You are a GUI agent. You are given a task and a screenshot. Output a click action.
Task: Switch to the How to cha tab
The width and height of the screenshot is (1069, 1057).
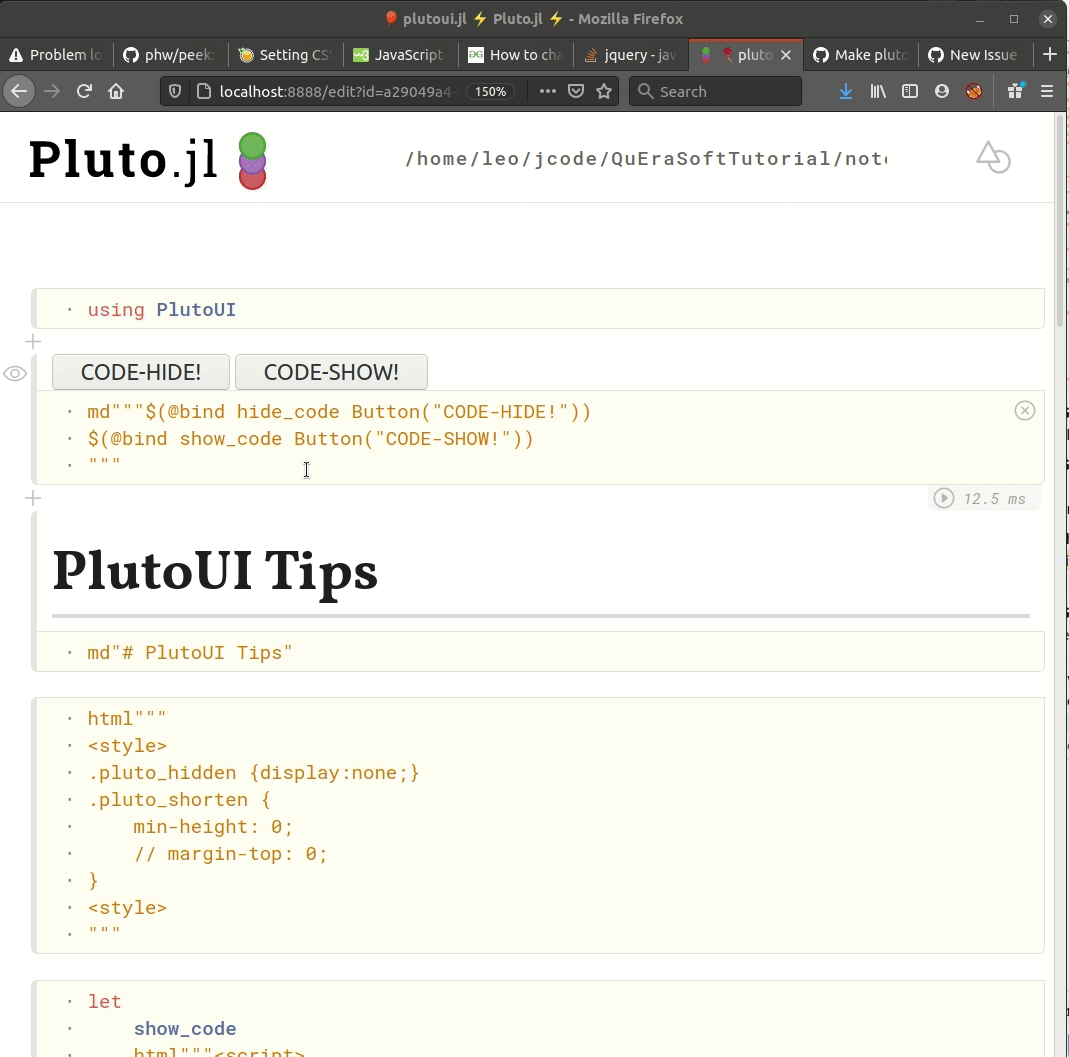pyautogui.click(x=516, y=55)
